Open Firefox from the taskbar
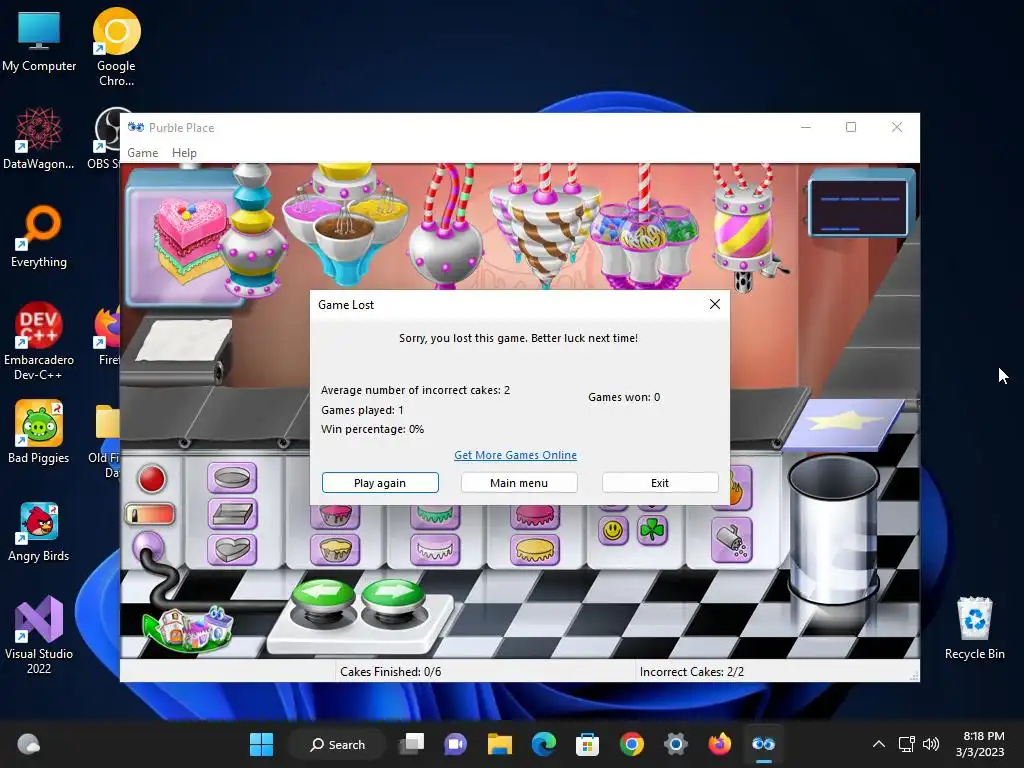Screen dimensions: 1024x768 (720, 744)
